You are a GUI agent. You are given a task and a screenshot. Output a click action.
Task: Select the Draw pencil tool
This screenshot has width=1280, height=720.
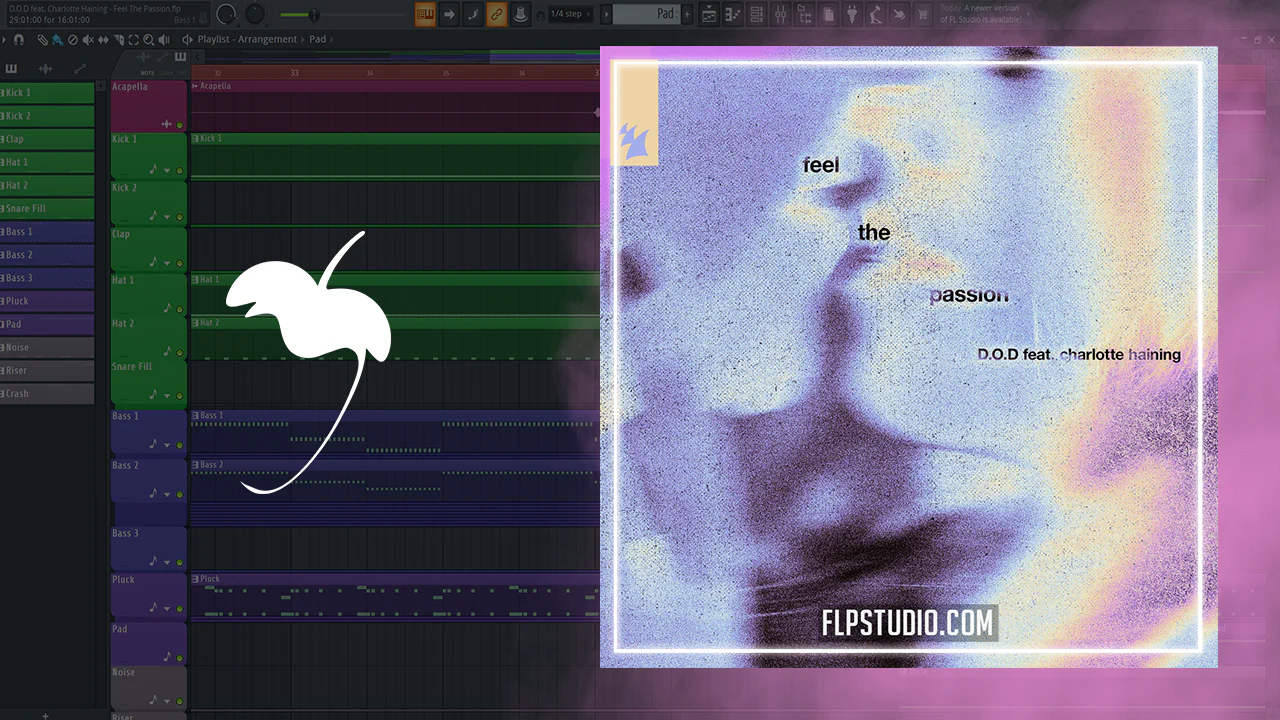(x=42, y=40)
